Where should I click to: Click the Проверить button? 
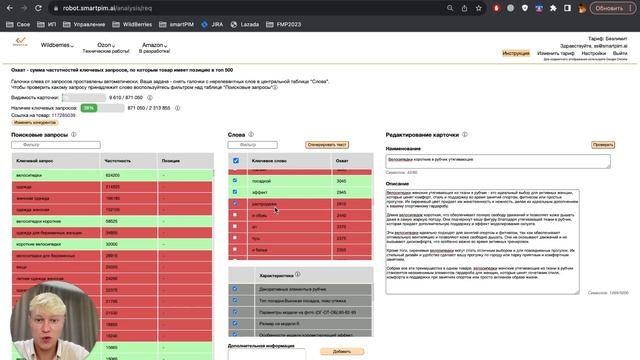603,145
